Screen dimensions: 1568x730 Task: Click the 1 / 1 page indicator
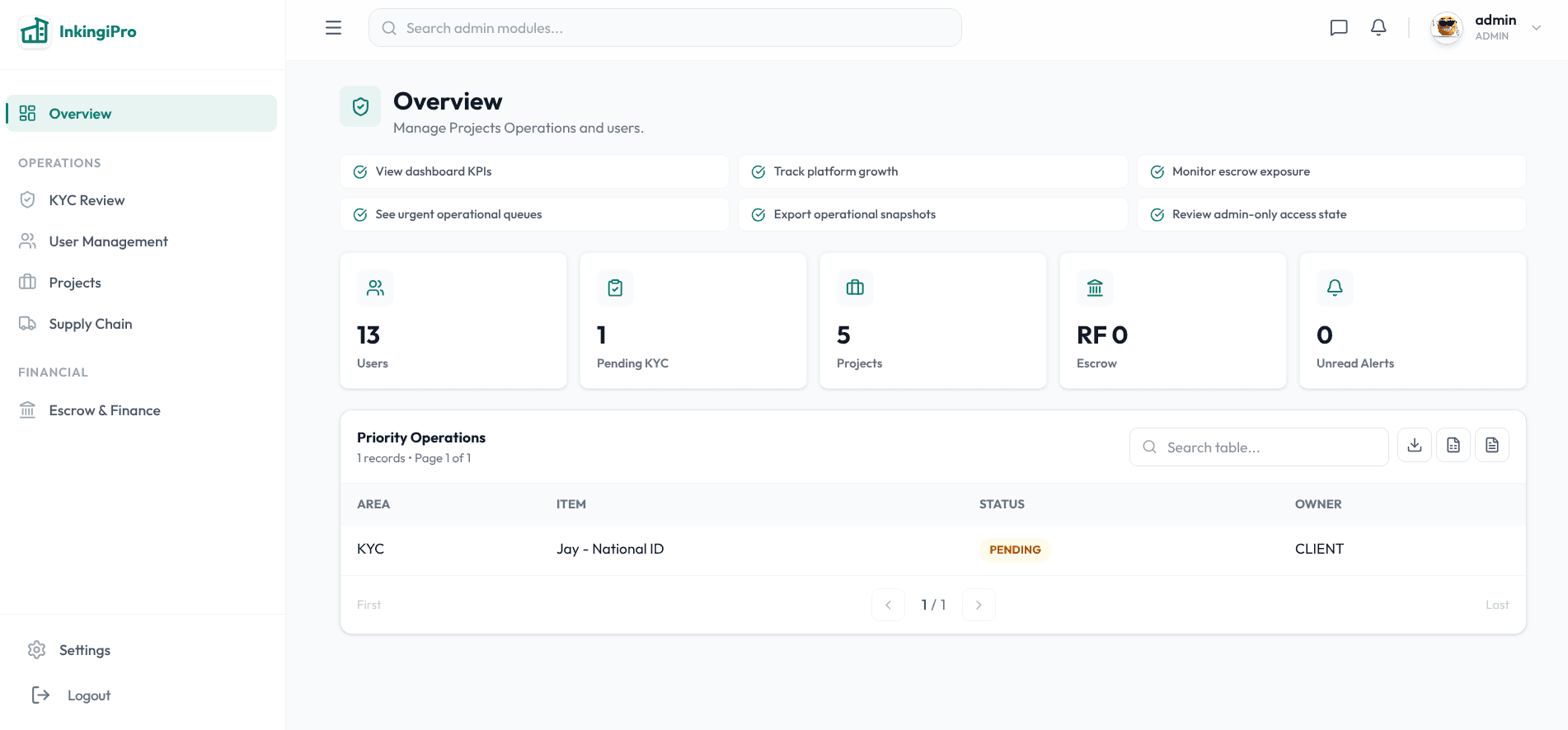933,605
